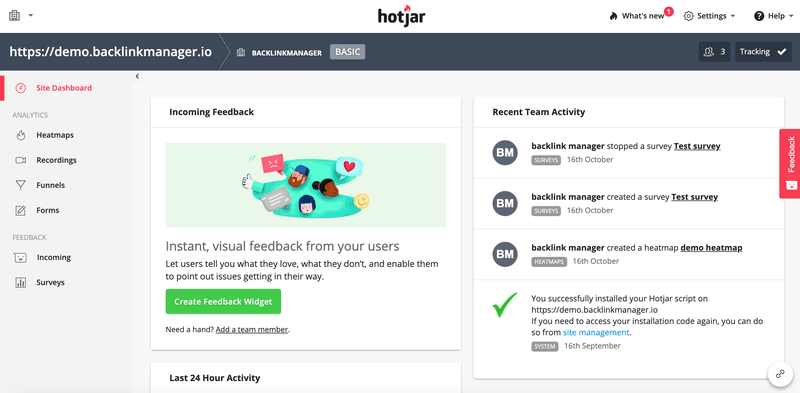
Task: Open the demo heatmap link
Action: [x=711, y=248]
